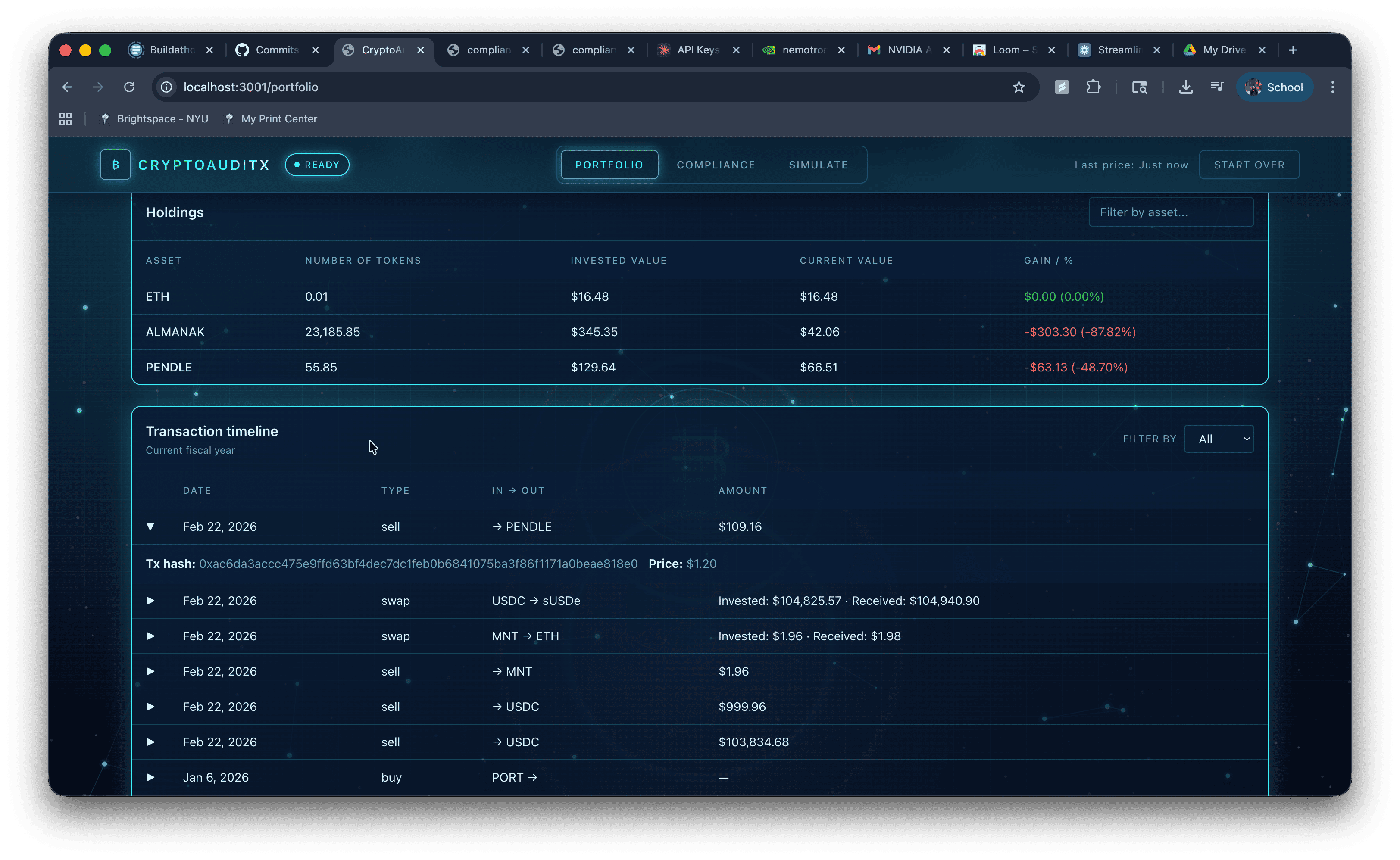Switch to the Compliance tab
Screen dimensions: 1400x860
pos(716,165)
